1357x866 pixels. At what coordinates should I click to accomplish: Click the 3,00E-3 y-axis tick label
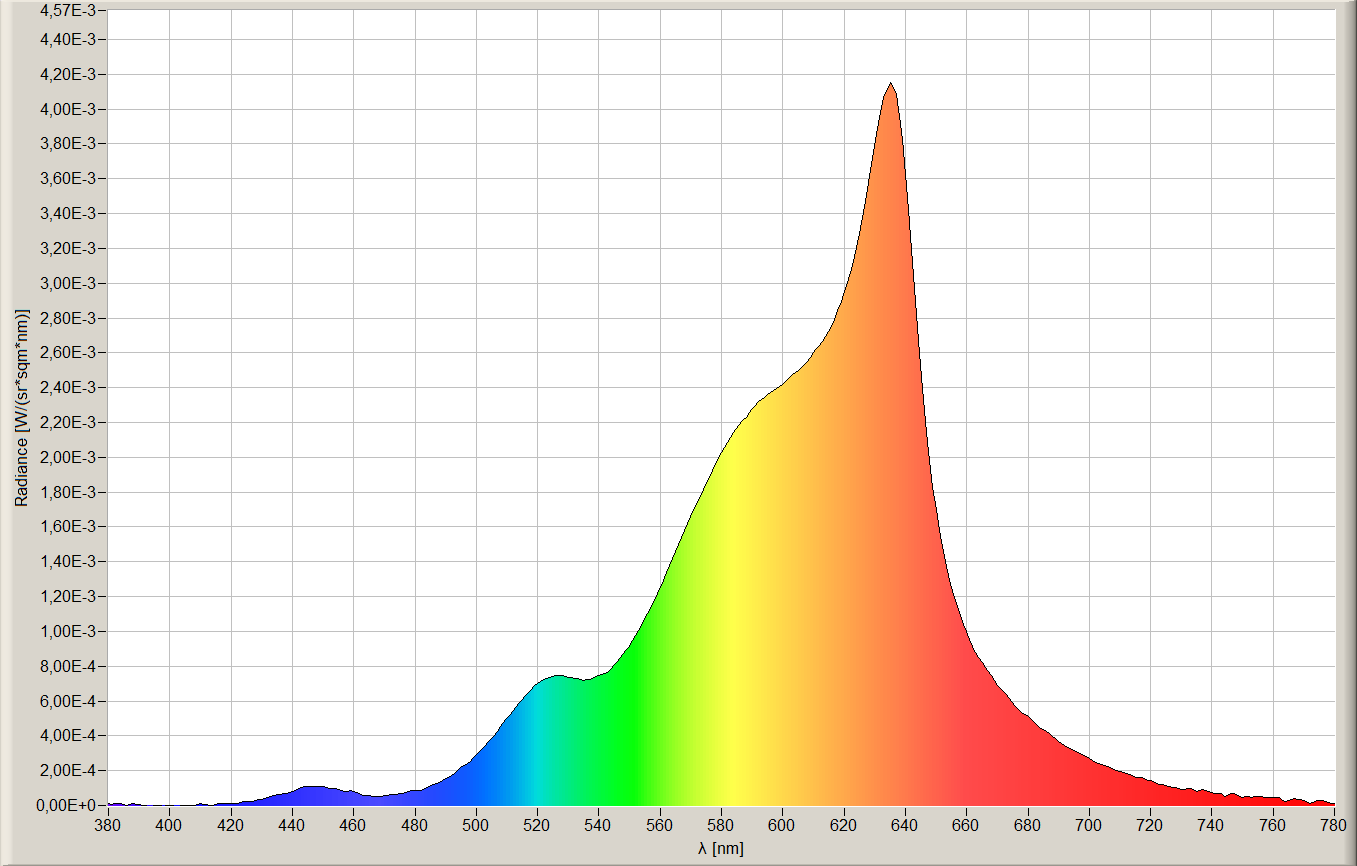pyautogui.click(x=68, y=283)
